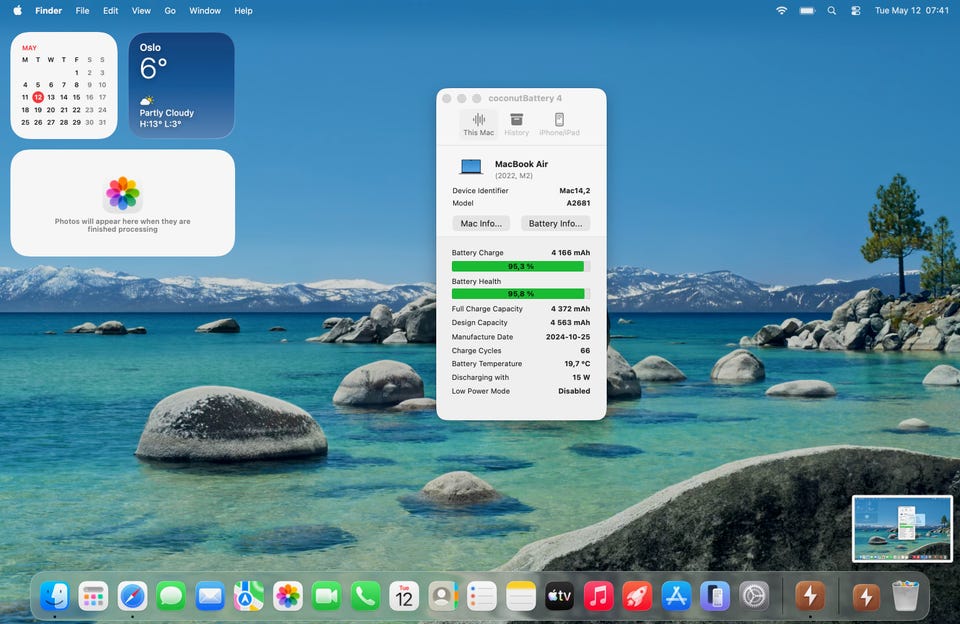Click the Spotlight search icon
This screenshot has width=960, height=624.
tap(831, 10)
